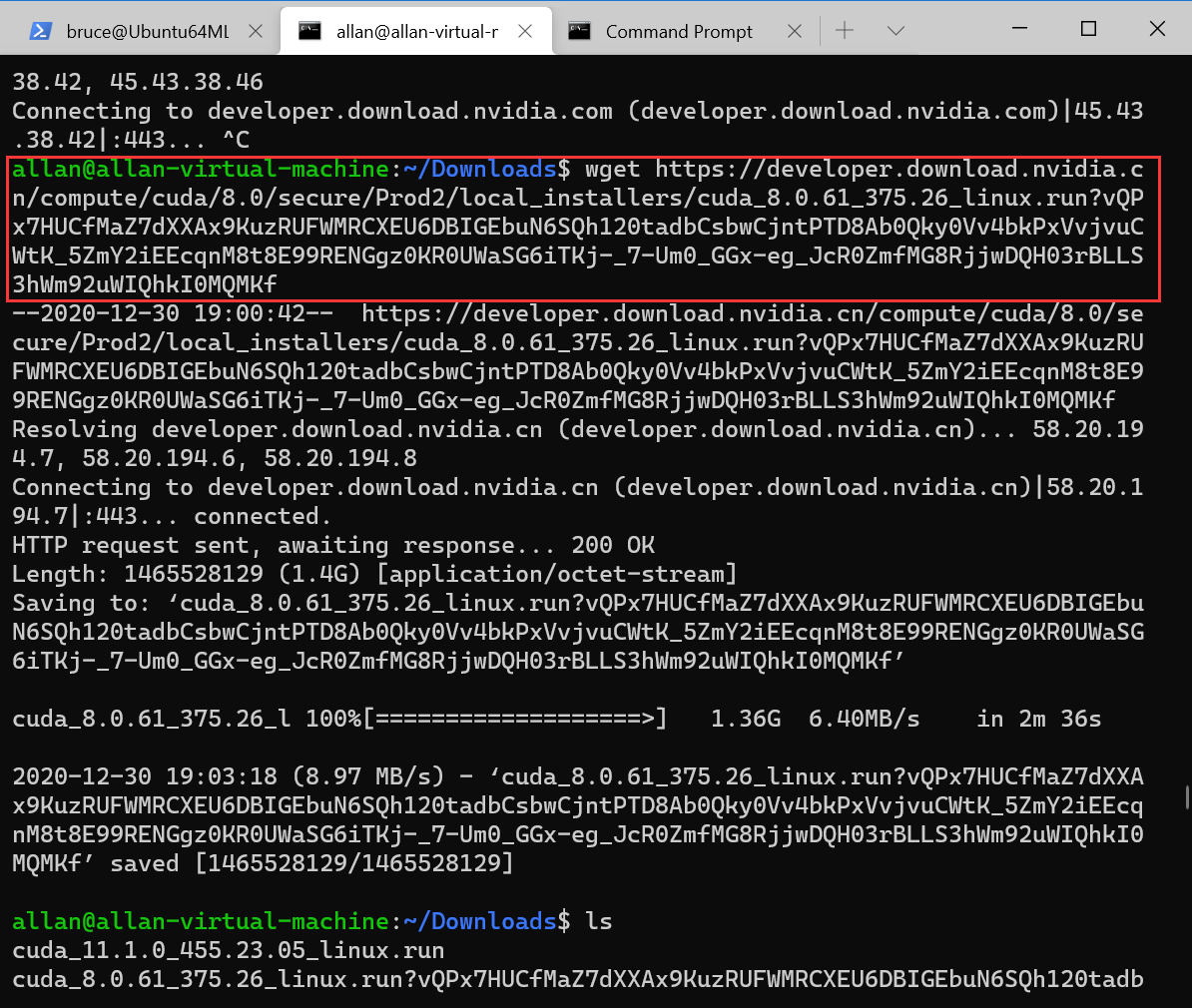This screenshot has height=1008, width=1192.
Task: Click the 'Connecting to developer.download.nvidia.com' line
Action: (x=578, y=111)
